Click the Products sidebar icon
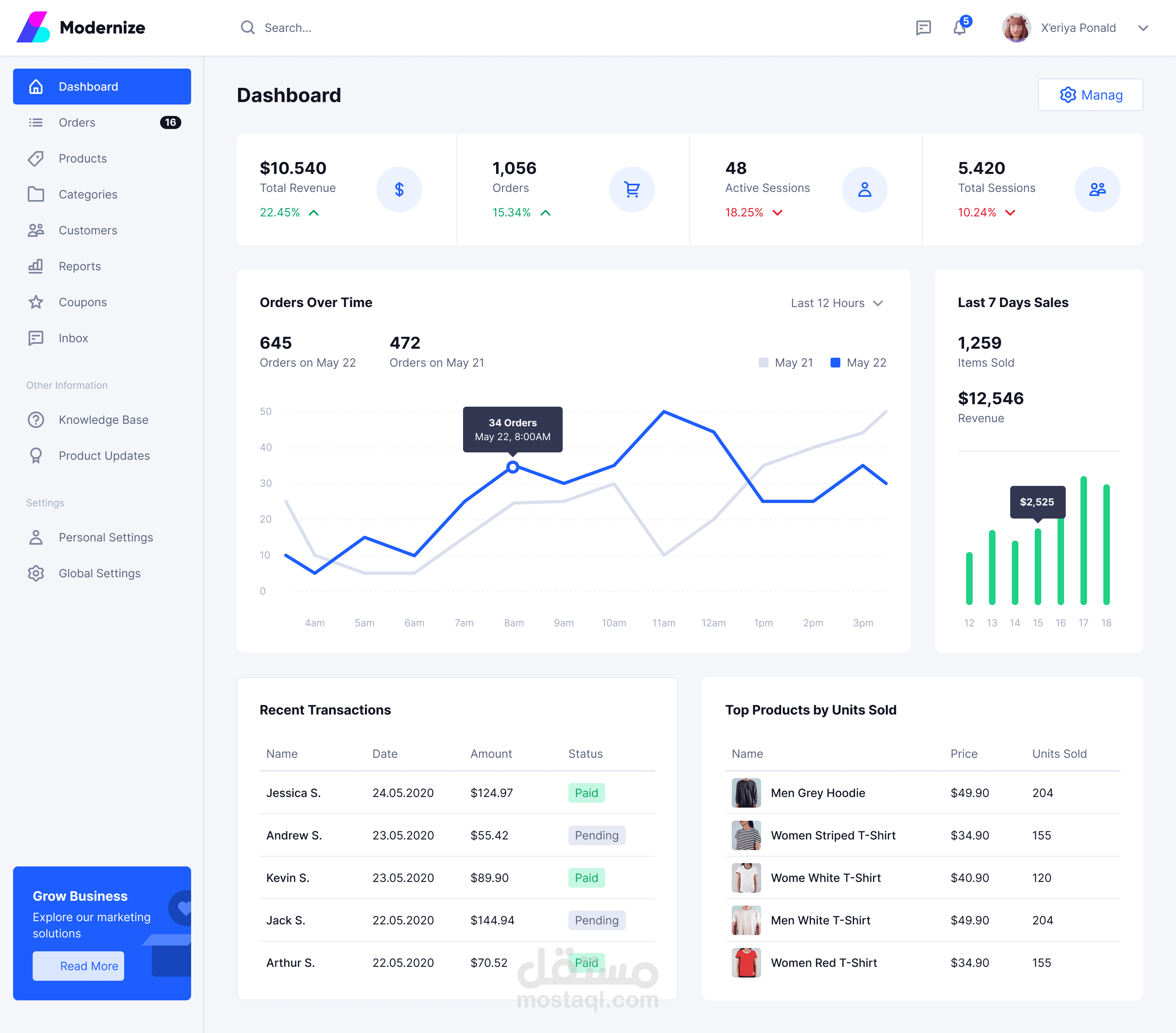Screen dimensions: 1176x1033 click(35, 158)
